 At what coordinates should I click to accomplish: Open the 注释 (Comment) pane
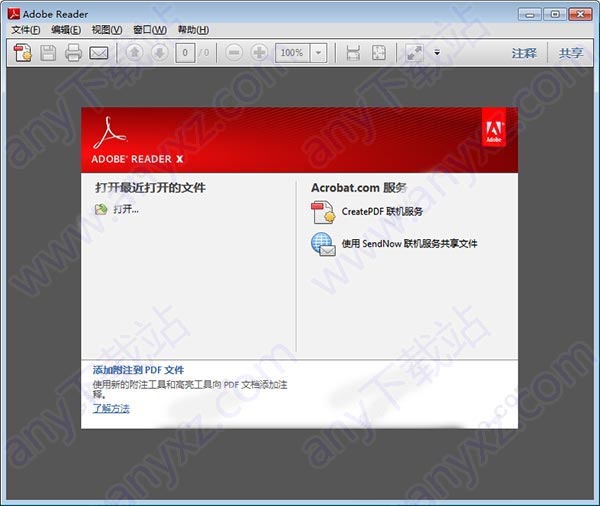coord(524,53)
